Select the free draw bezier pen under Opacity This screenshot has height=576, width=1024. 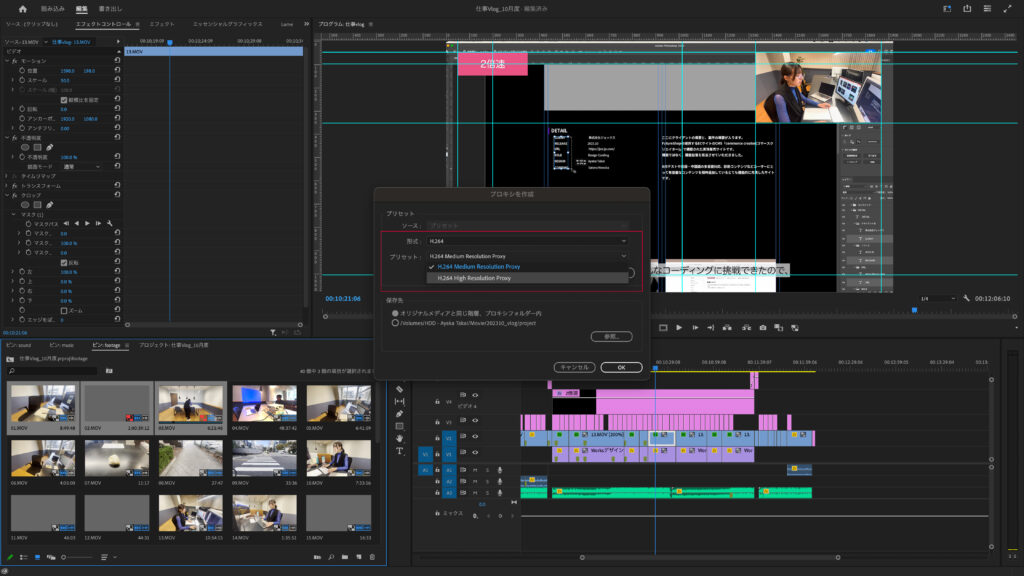click(x=50, y=148)
